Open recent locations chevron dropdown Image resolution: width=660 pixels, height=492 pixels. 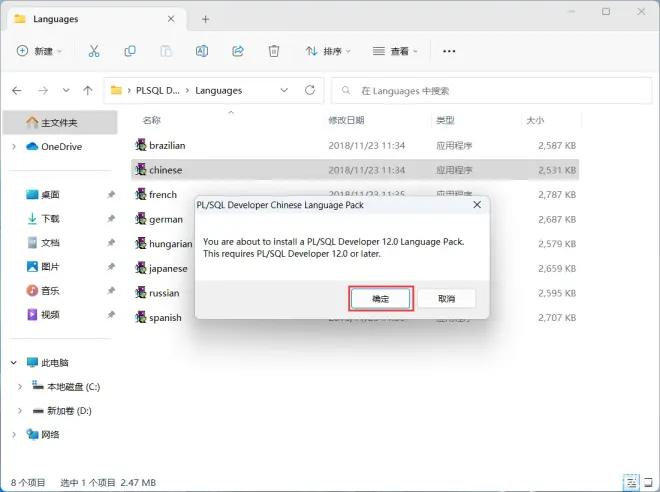[x=66, y=90]
